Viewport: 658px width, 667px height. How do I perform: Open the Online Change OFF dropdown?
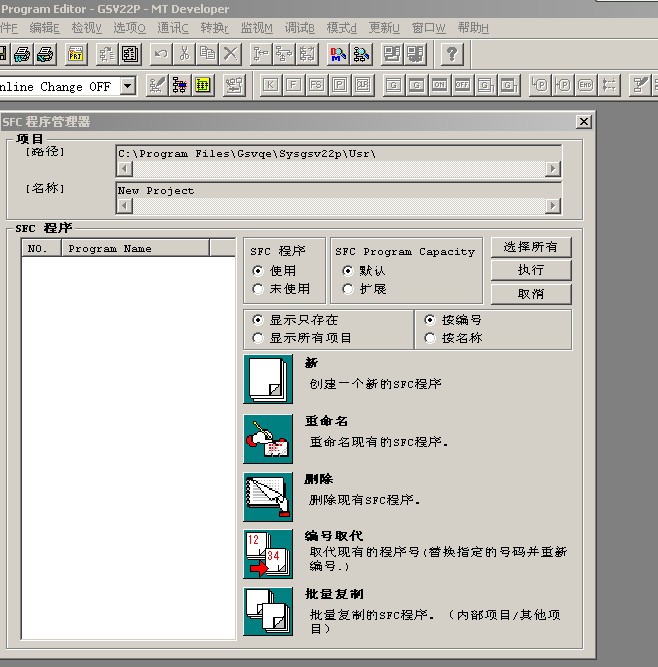click(127, 86)
